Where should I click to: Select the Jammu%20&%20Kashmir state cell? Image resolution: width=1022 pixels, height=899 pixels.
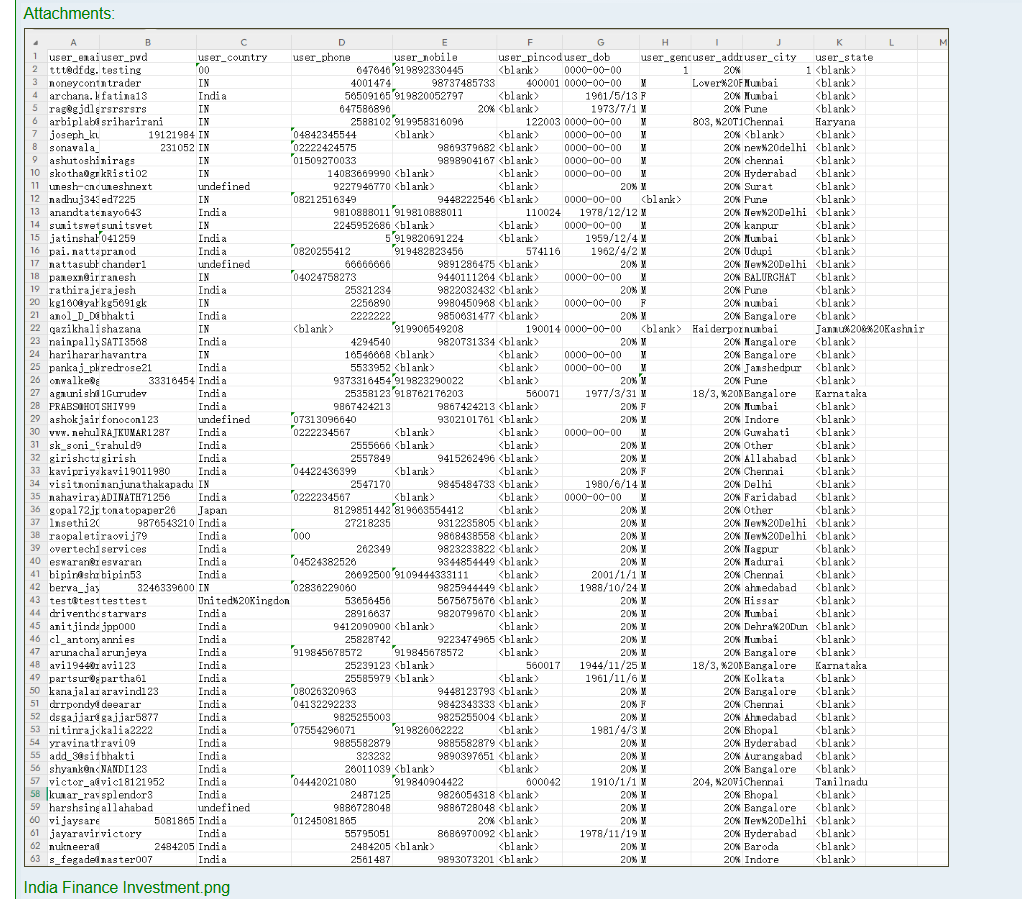point(870,329)
